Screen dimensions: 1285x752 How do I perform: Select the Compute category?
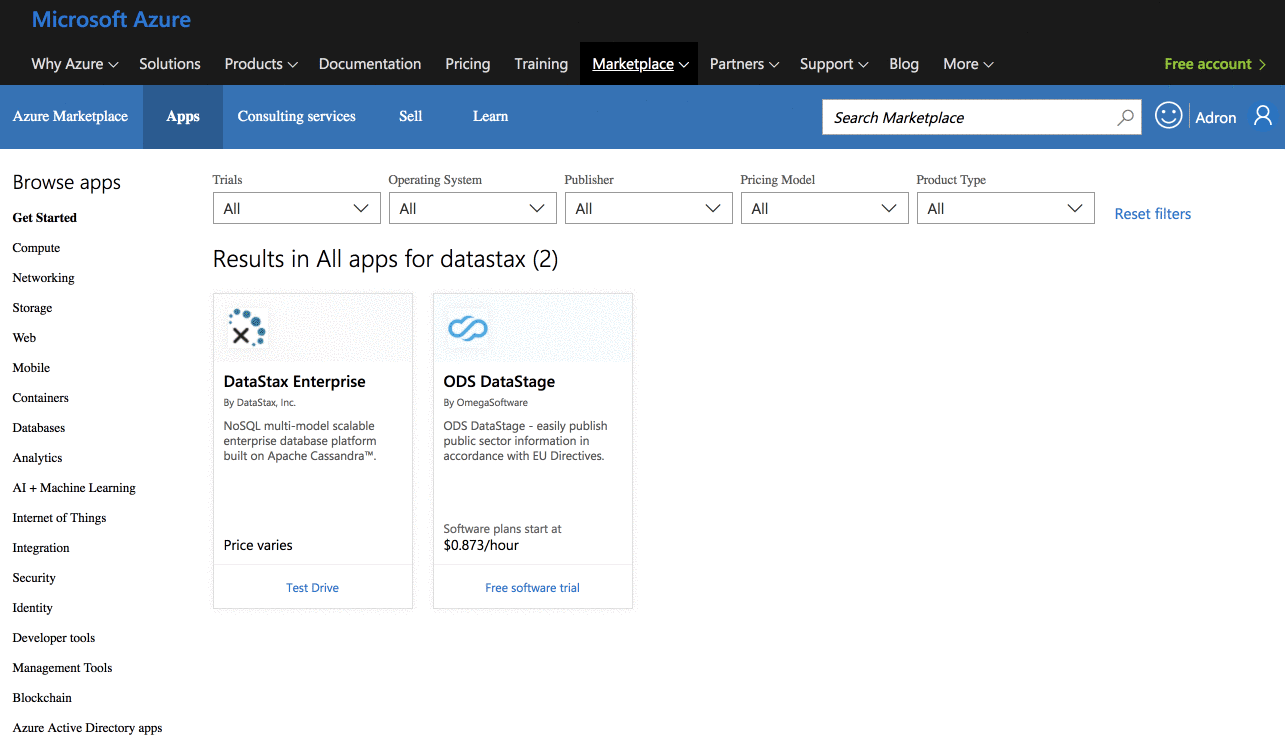(x=36, y=248)
